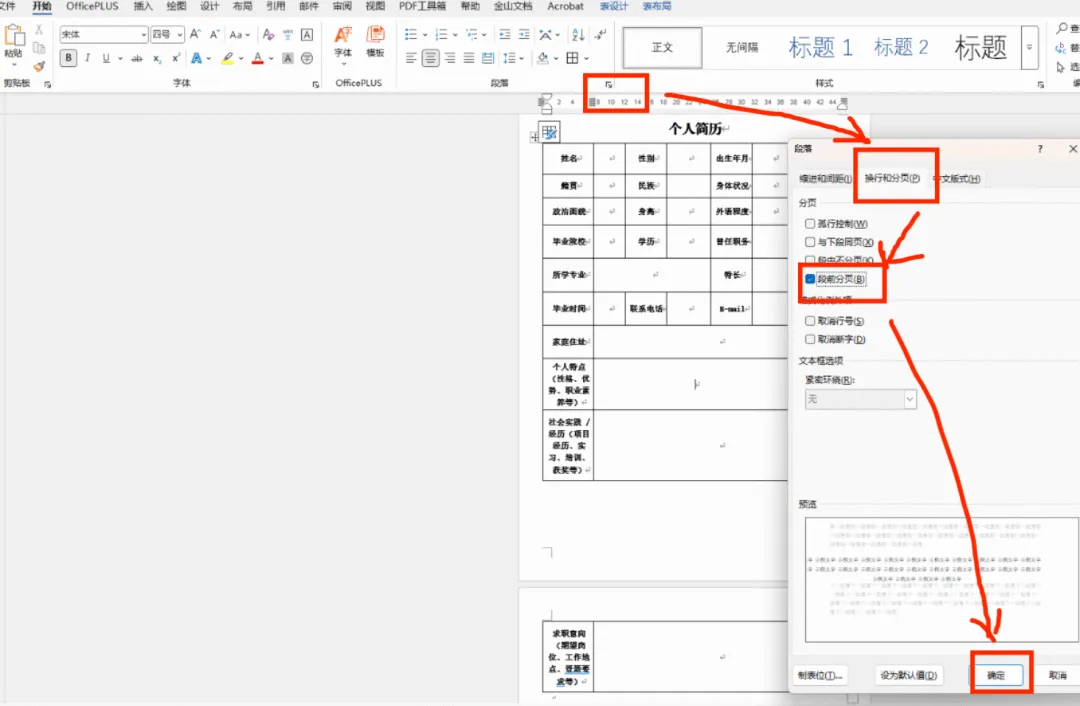
Task: Align text right
Action: 450,59
